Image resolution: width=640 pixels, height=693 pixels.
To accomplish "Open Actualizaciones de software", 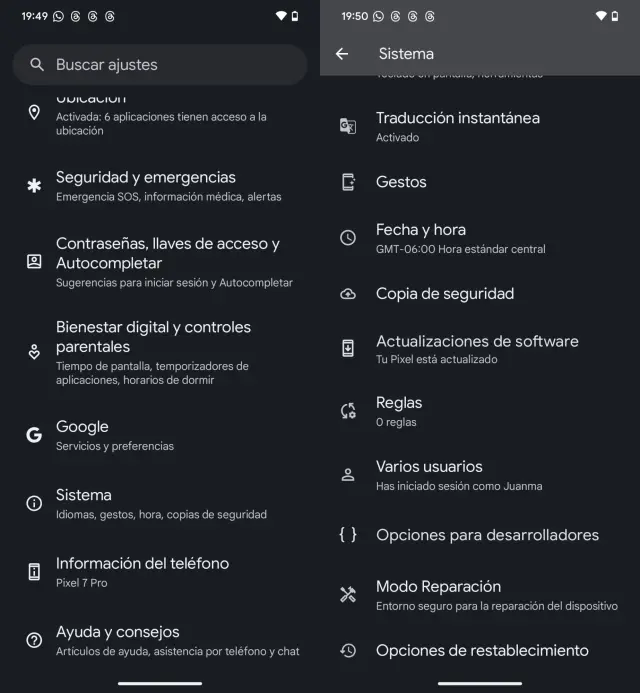I will pyautogui.click(x=477, y=348).
